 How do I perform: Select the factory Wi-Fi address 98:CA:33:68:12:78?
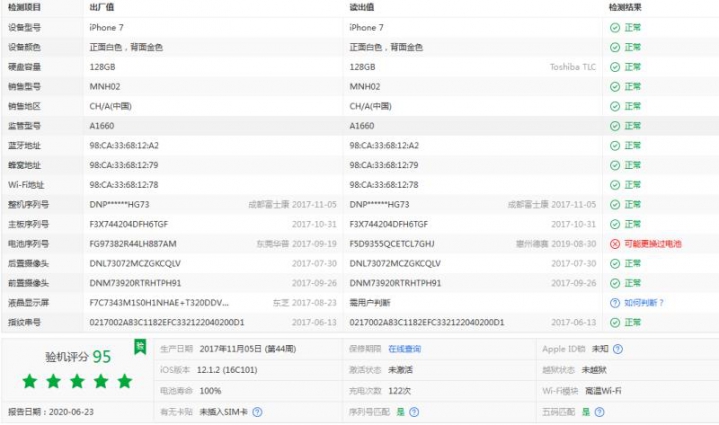(124, 185)
